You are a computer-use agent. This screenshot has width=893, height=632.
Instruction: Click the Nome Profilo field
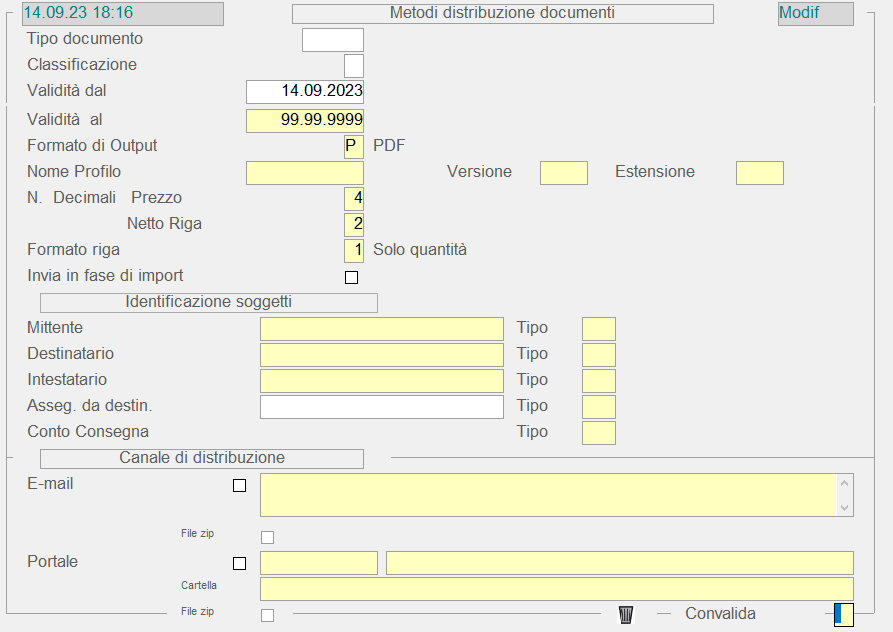(x=305, y=172)
